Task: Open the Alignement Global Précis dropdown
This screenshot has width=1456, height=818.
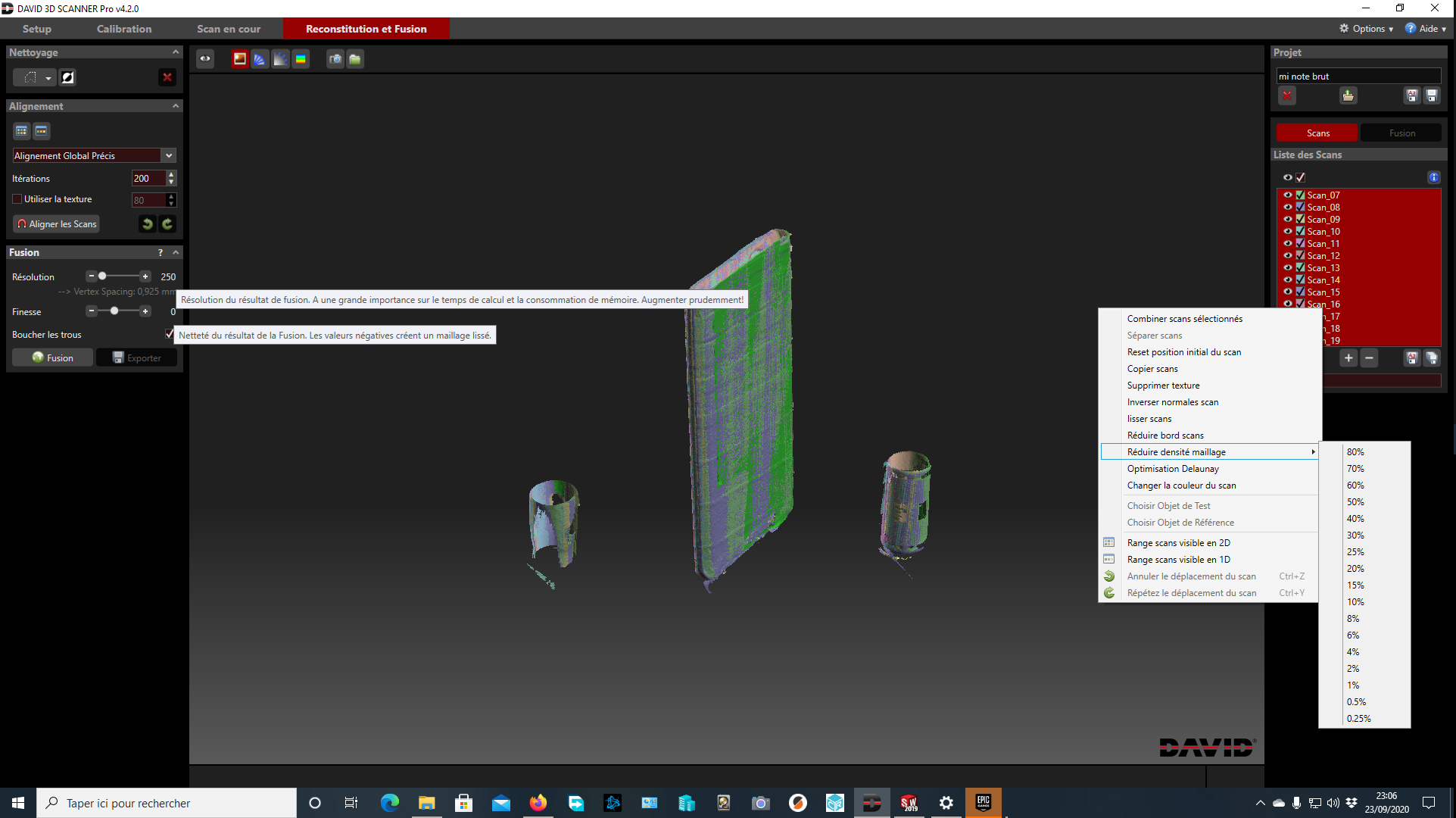Action: pyautogui.click(x=169, y=155)
